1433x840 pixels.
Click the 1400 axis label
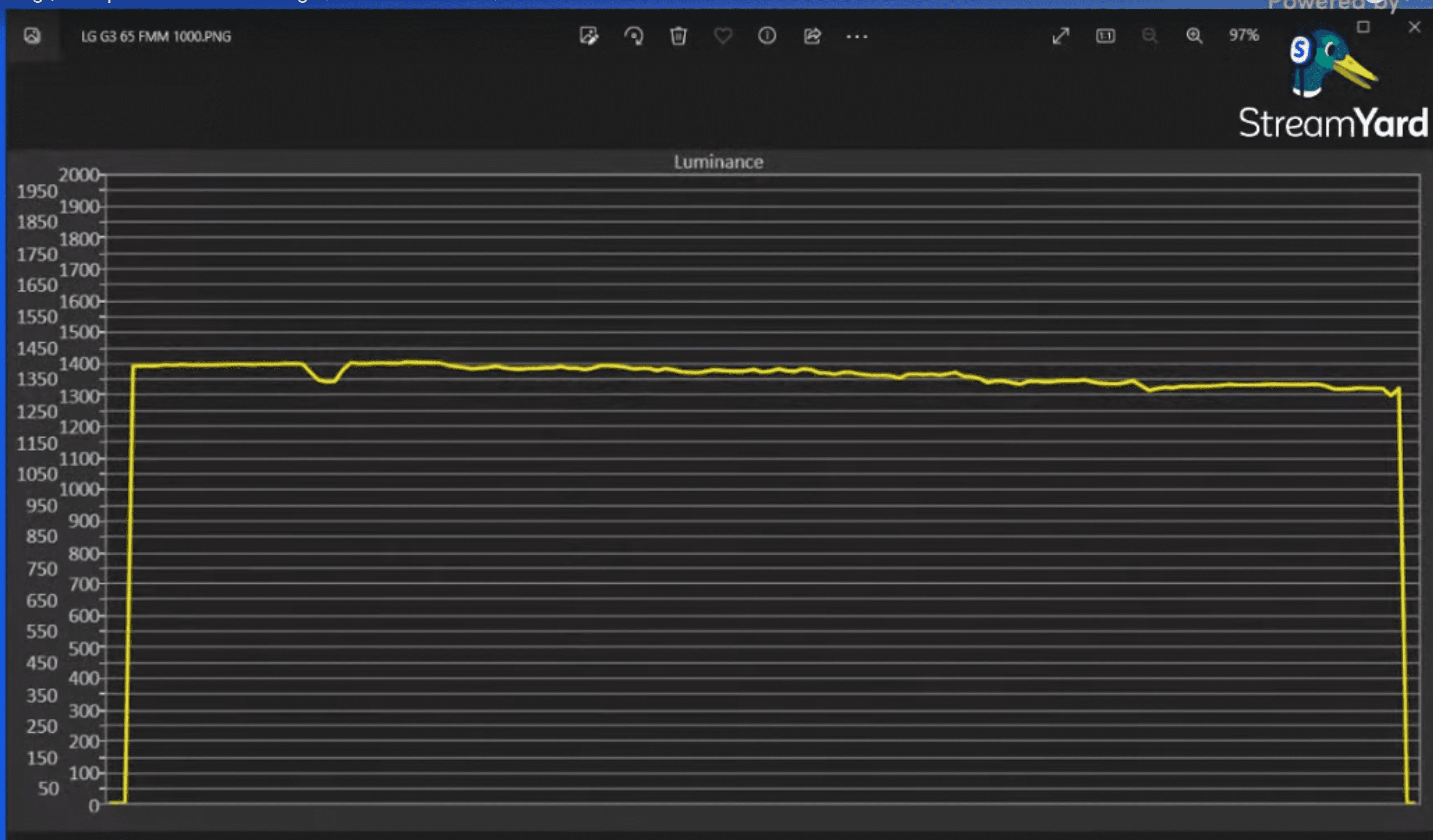click(79, 364)
